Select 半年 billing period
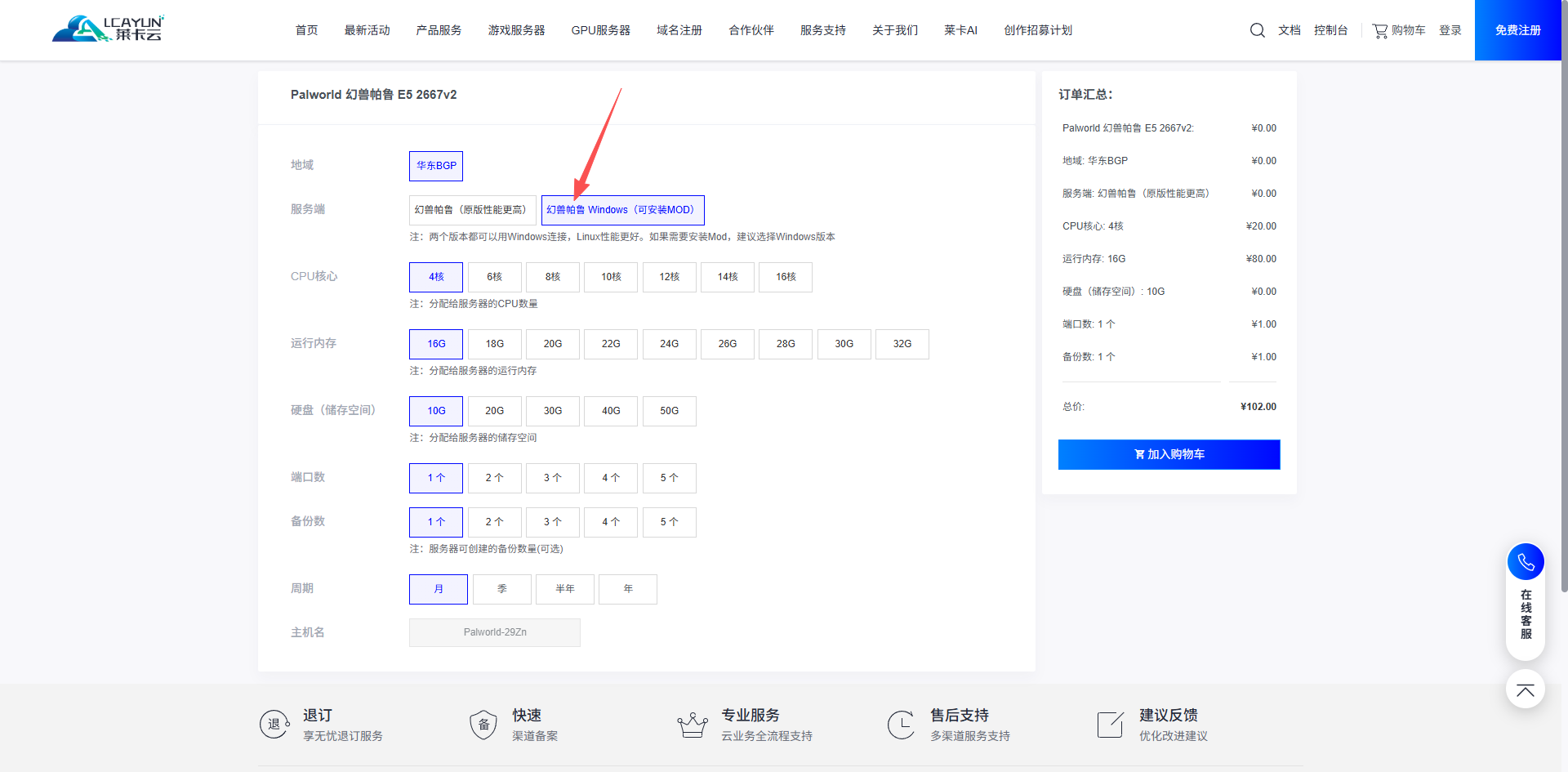1568x772 pixels. (x=565, y=589)
